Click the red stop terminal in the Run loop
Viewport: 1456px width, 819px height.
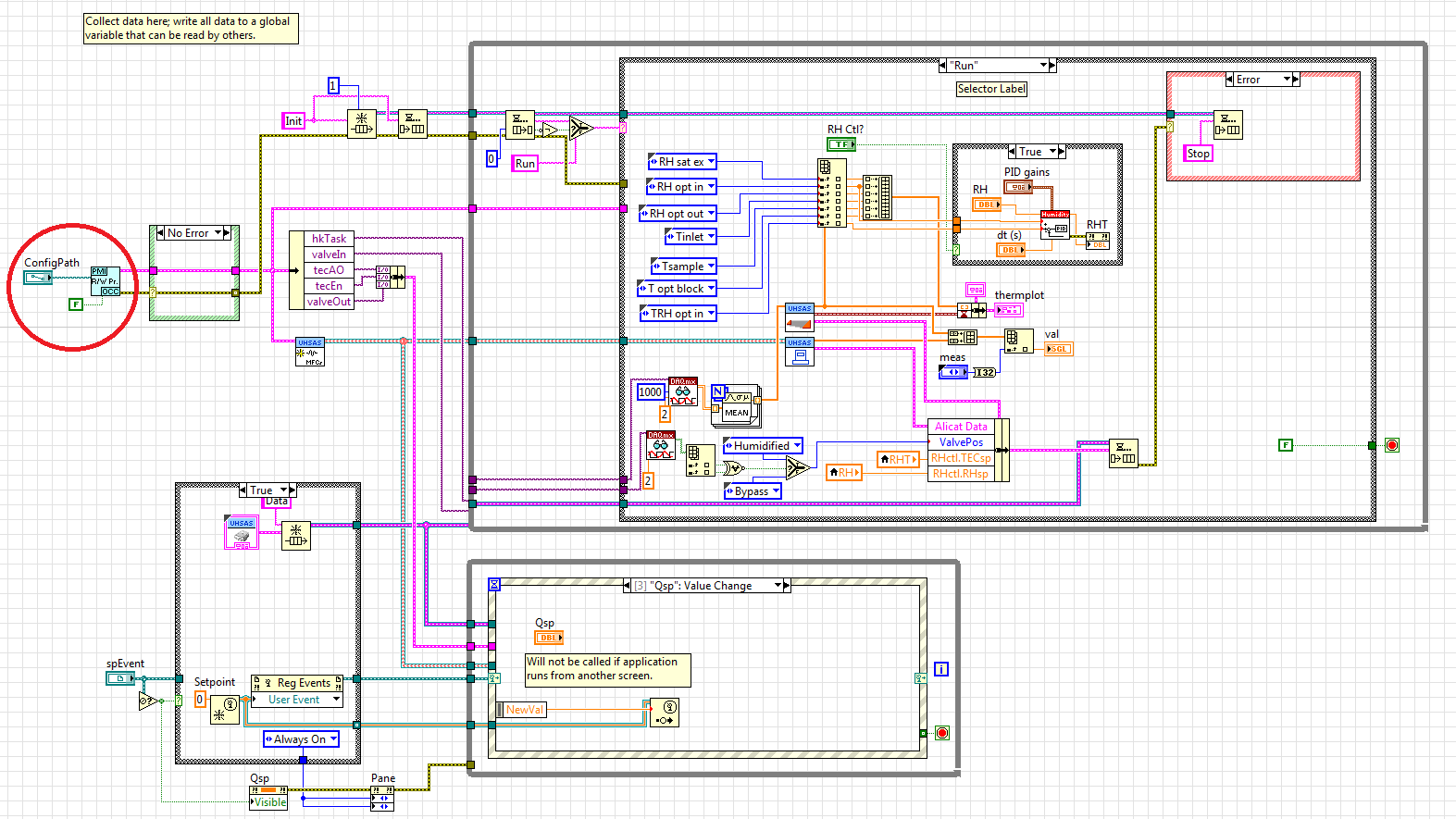pos(1391,445)
